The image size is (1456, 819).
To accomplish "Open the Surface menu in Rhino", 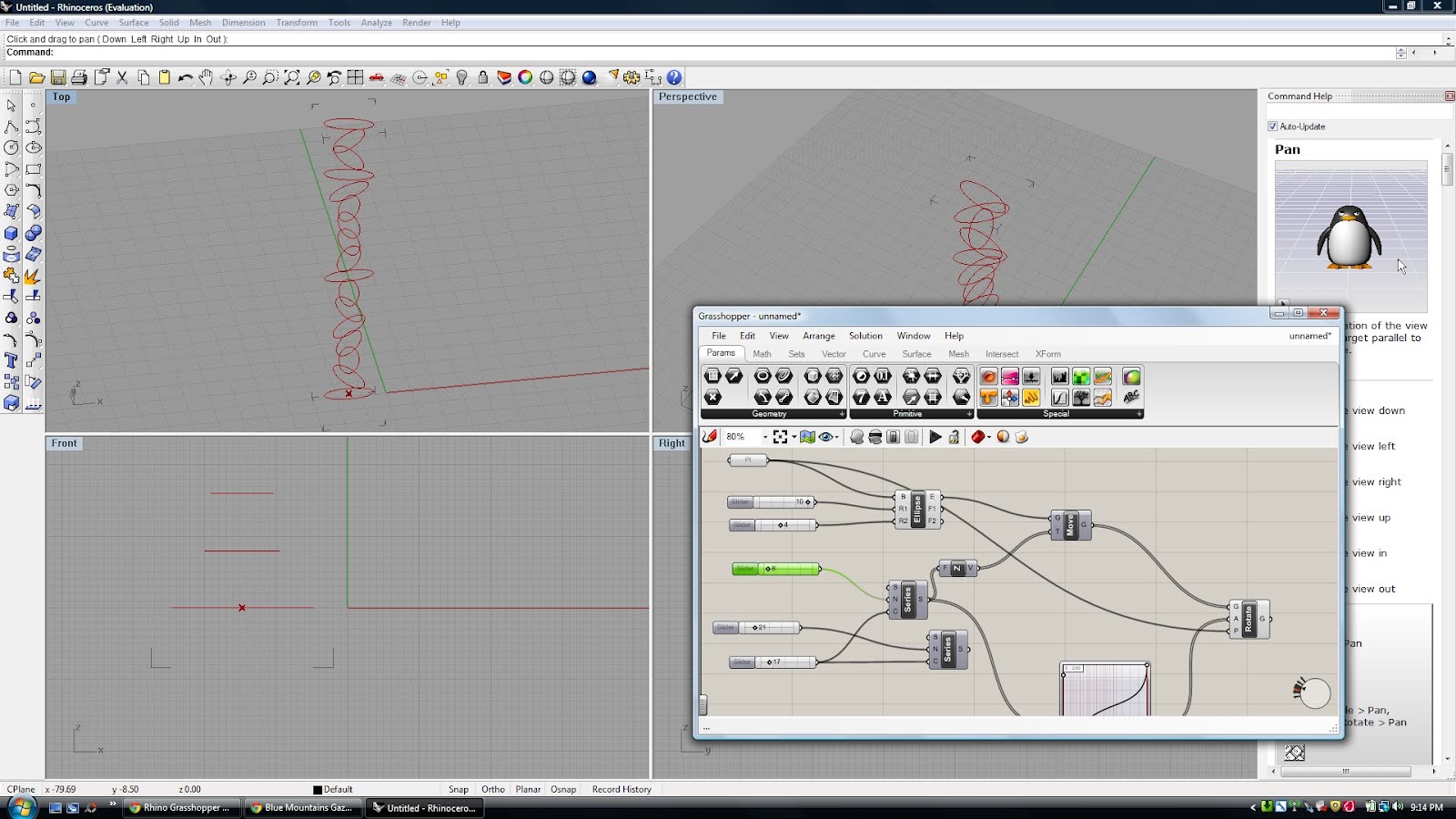I will coord(134,23).
